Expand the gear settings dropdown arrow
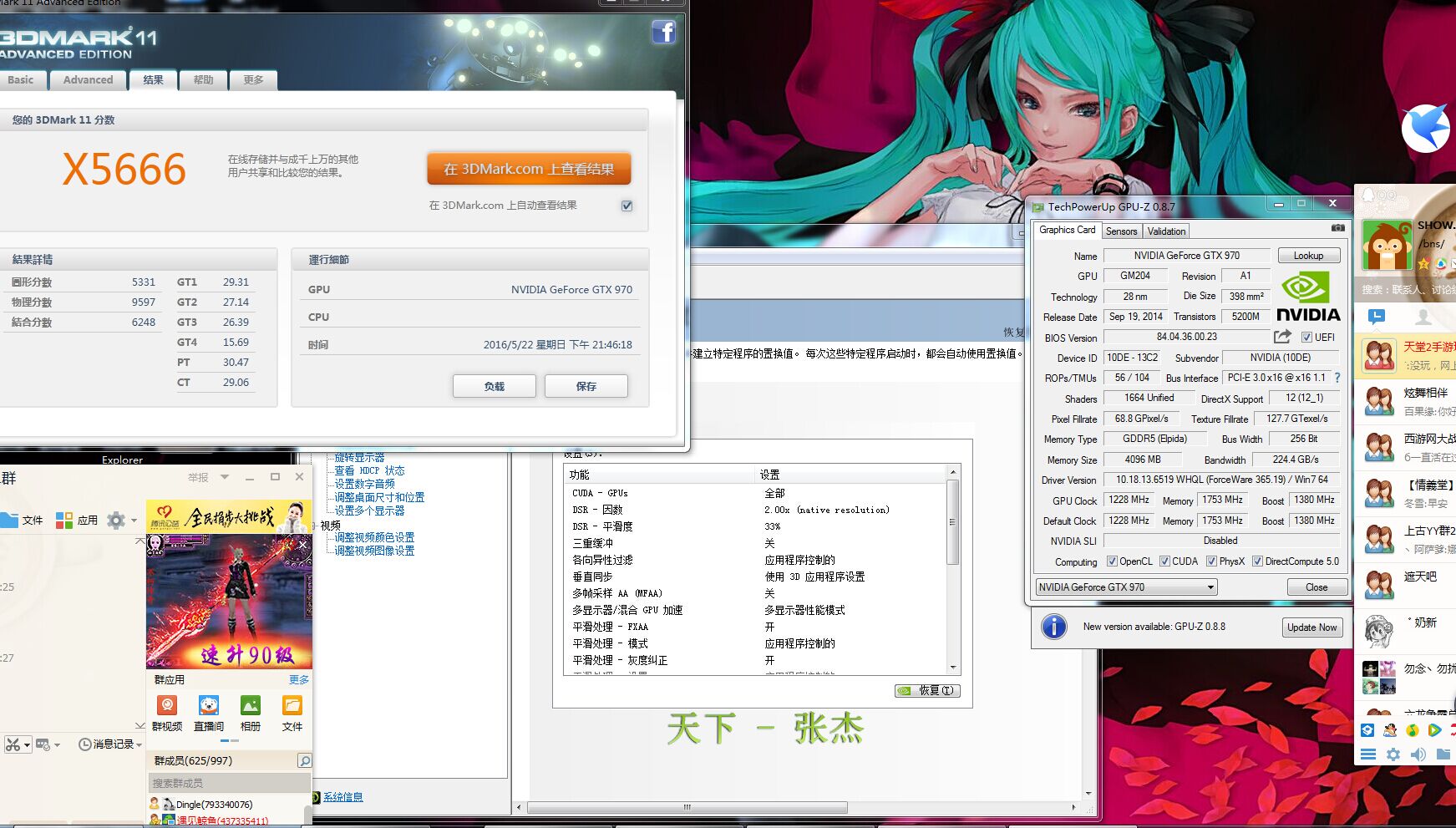 click(134, 521)
